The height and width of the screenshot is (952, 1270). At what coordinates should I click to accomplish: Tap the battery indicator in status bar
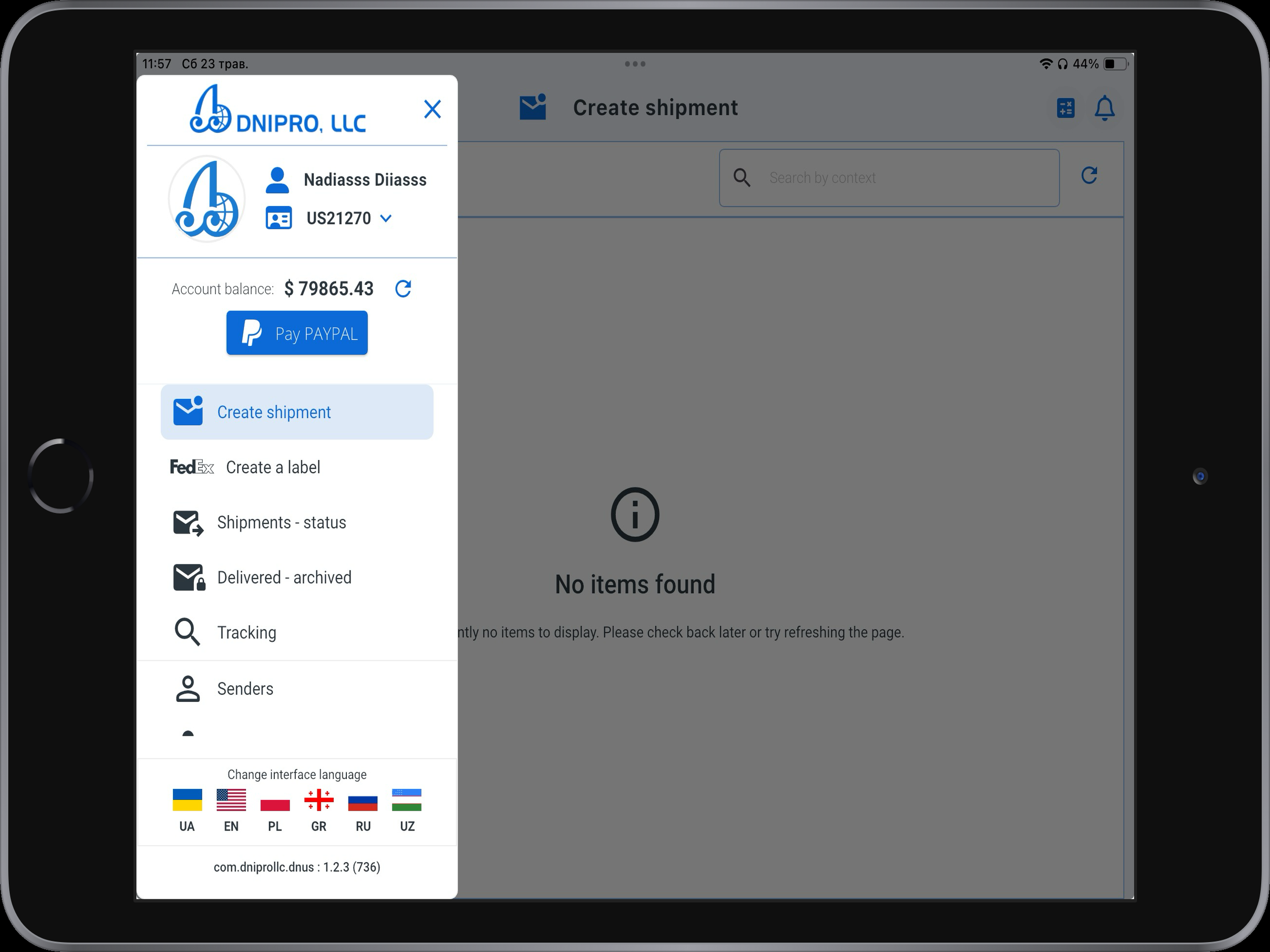click(1116, 64)
